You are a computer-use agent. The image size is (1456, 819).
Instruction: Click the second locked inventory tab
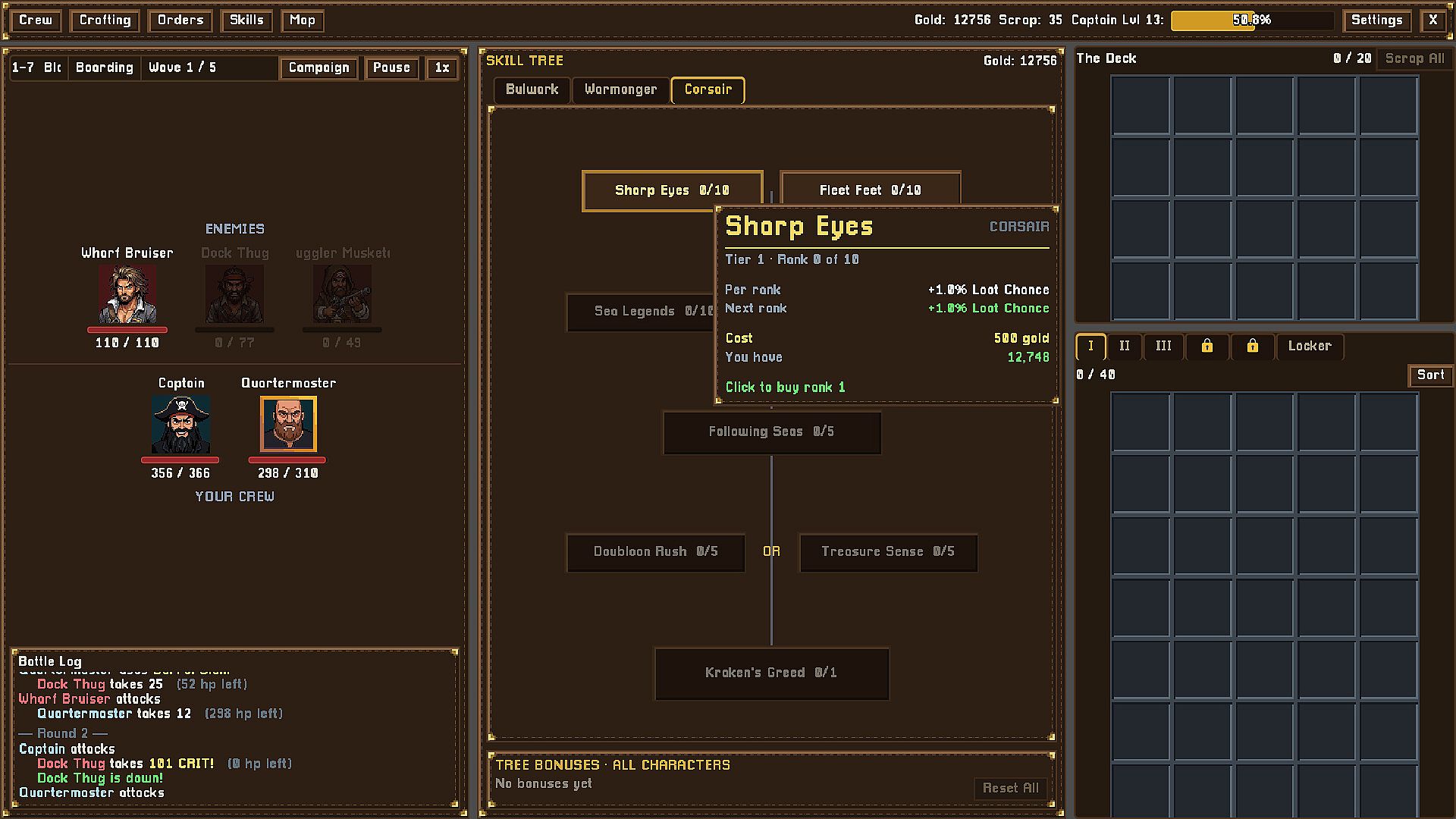[x=1252, y=346]
